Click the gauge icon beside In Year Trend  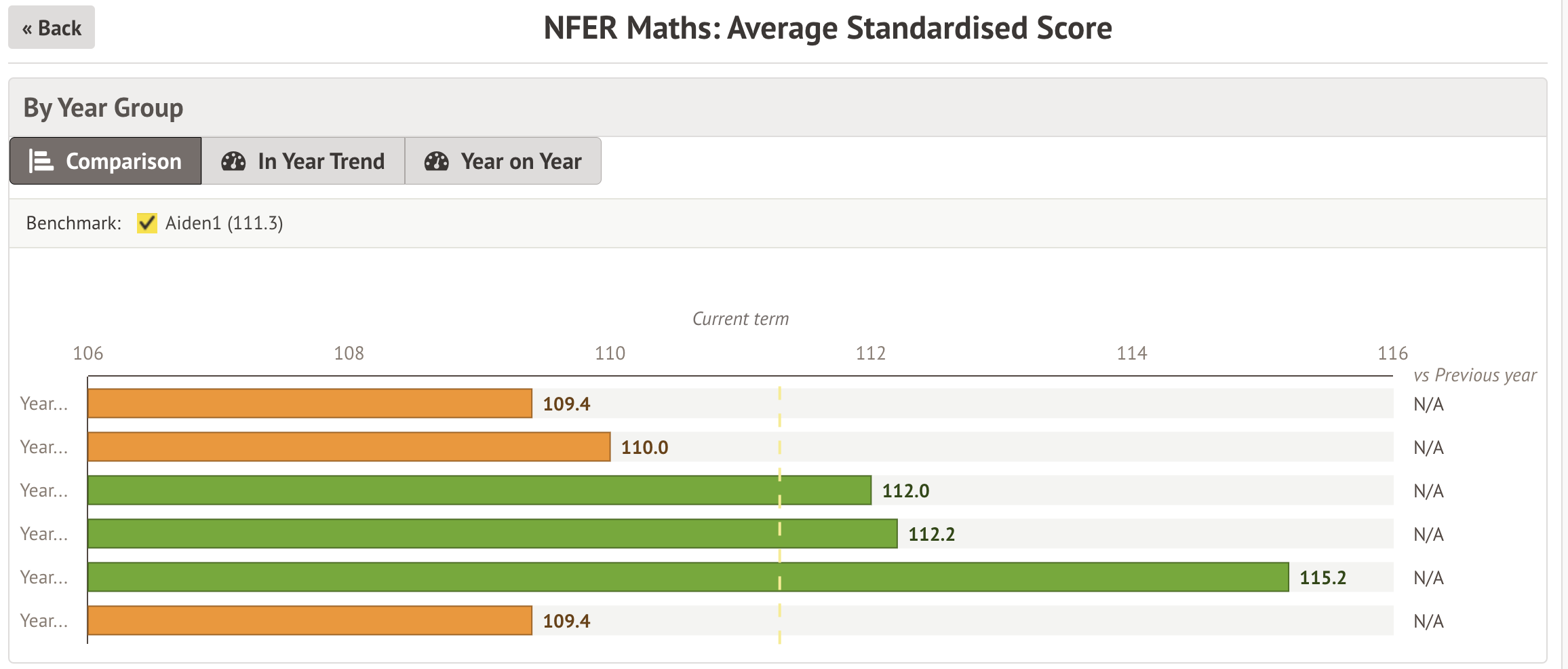click(233, 161)
